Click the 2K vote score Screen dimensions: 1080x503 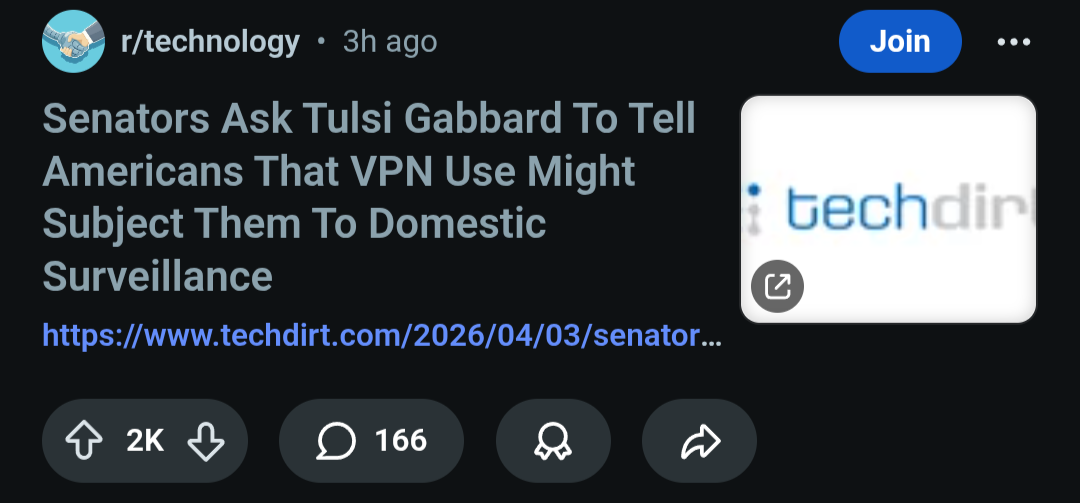point(145,441)
